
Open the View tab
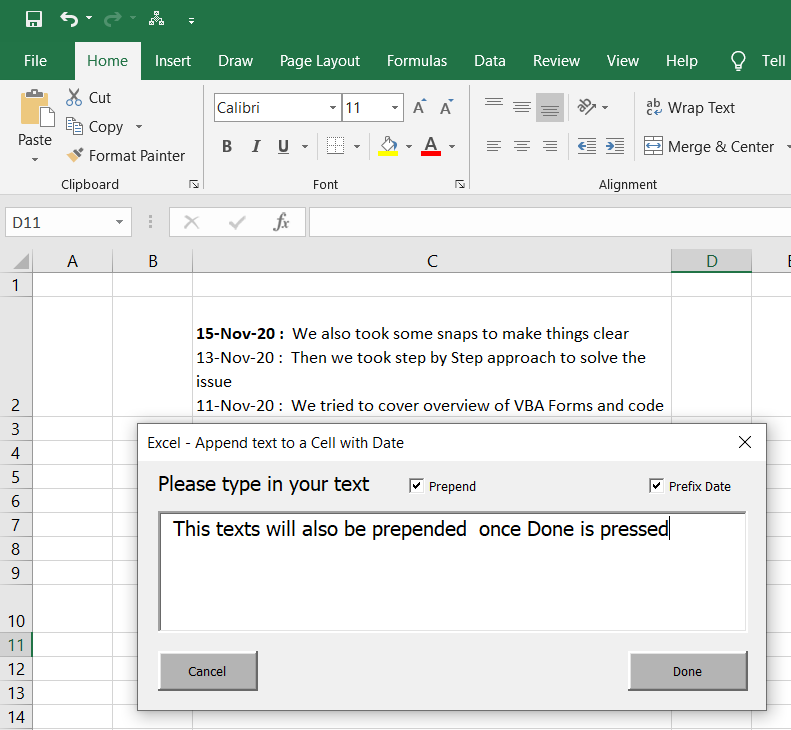tap(623, 61)
